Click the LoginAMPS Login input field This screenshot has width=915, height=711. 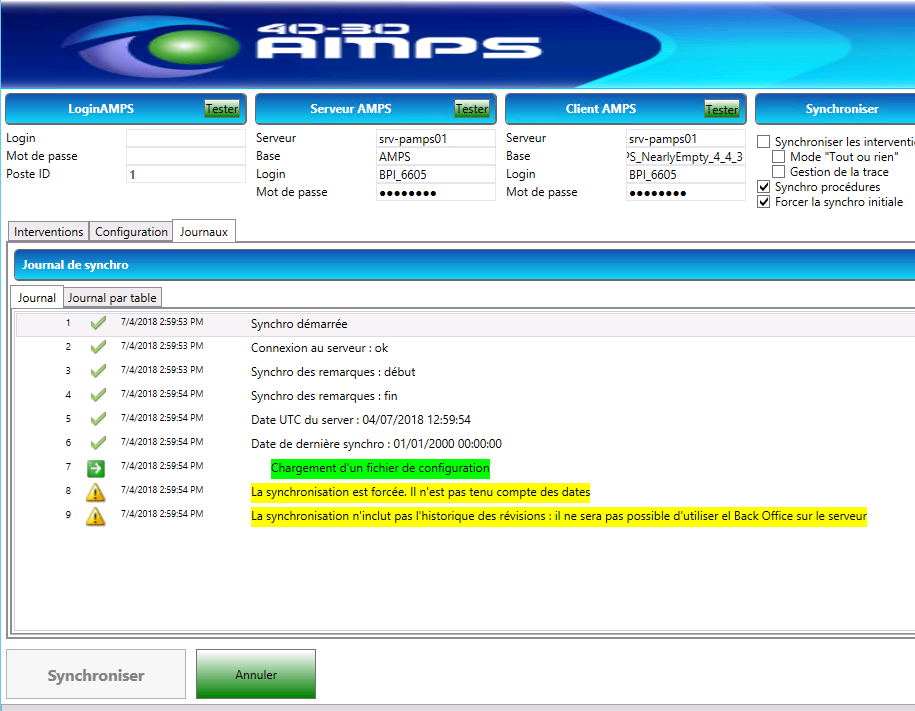pyautogui.click(x=185, y=138)
